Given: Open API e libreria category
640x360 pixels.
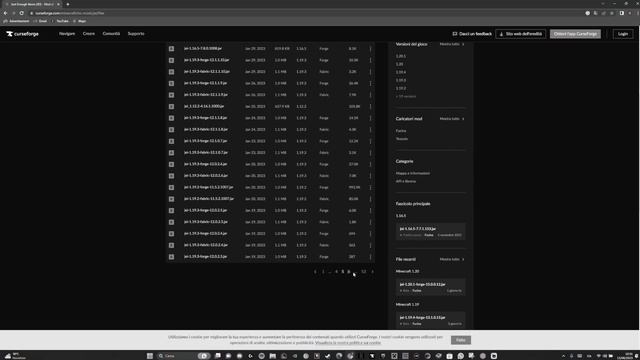Looking at the screenshot, I should [x=406, y=181].
